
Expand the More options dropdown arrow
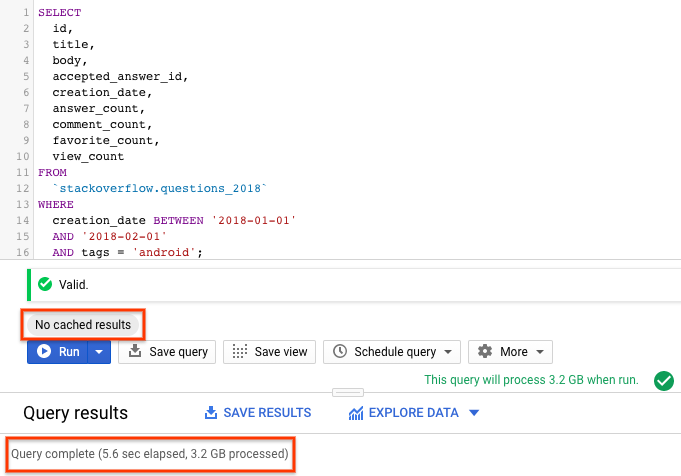(541, 352)
